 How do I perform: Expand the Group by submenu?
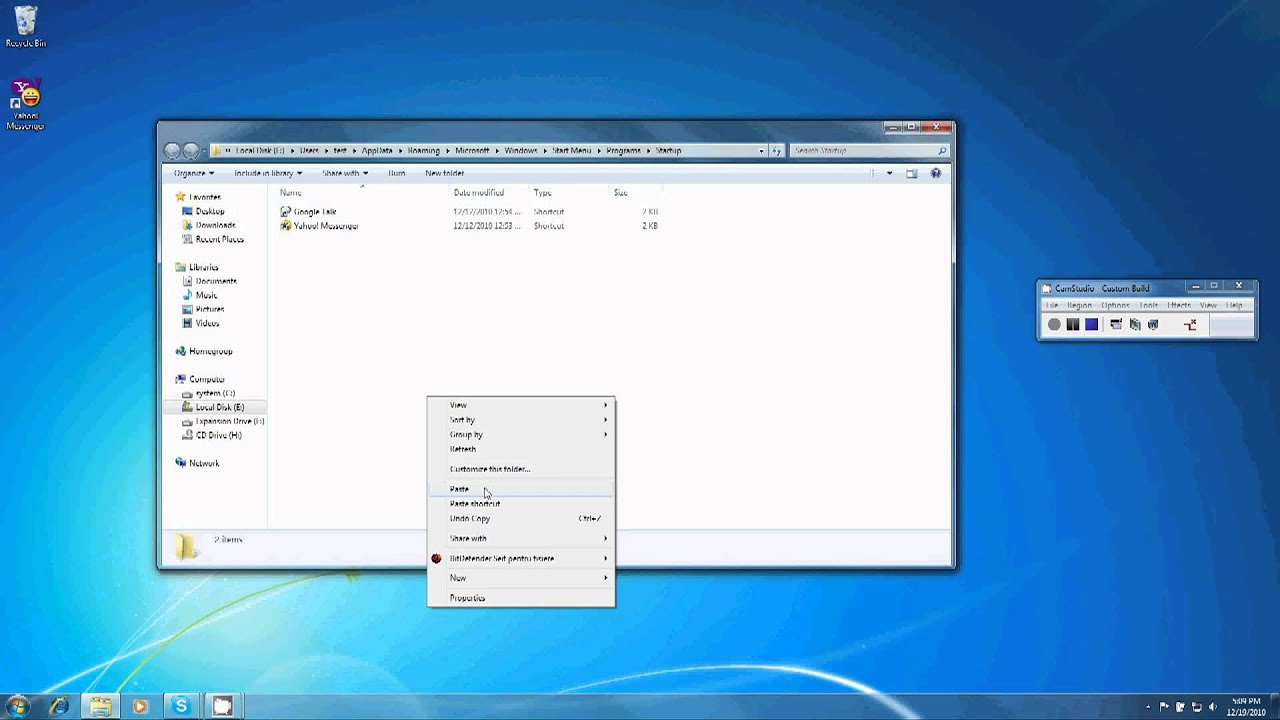[521, 434]
